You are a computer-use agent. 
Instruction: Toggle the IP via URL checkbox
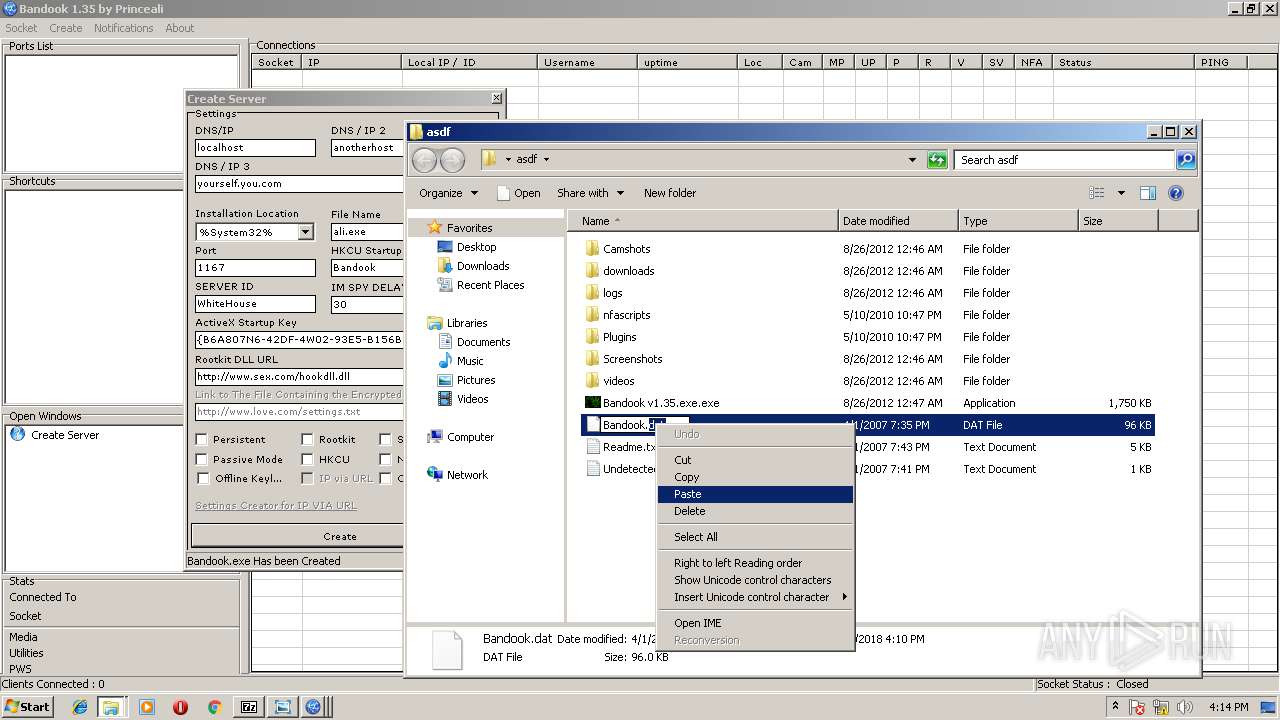307,478
